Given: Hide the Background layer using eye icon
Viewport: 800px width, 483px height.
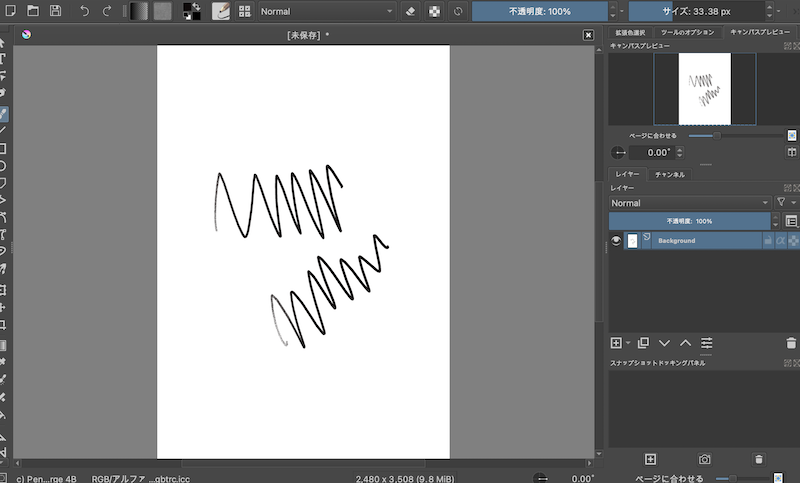Looking at the screenshot, I should (x=616, y=241).
